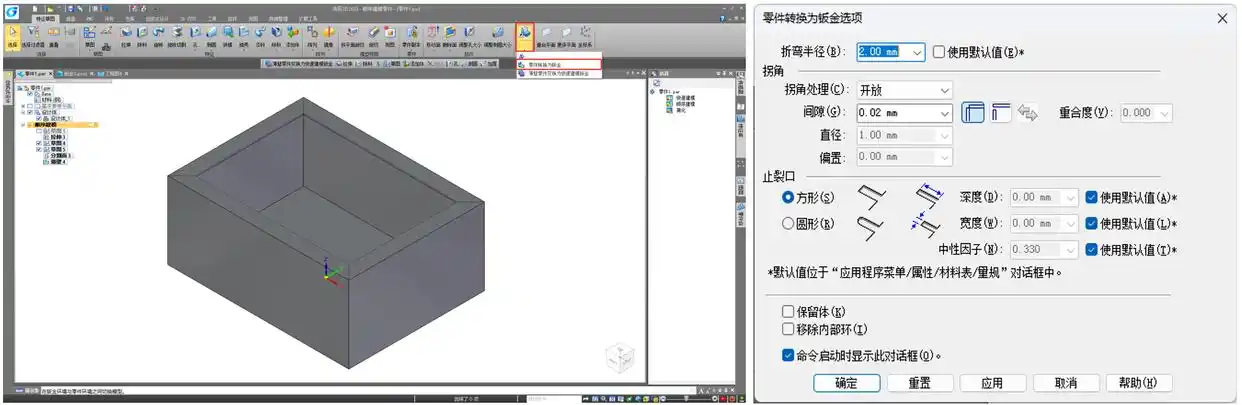This screenshot has width=1242, height=405.
Task: Choose 零件转换为钣金 from the dropdown menu
Action: pos(560,65)
